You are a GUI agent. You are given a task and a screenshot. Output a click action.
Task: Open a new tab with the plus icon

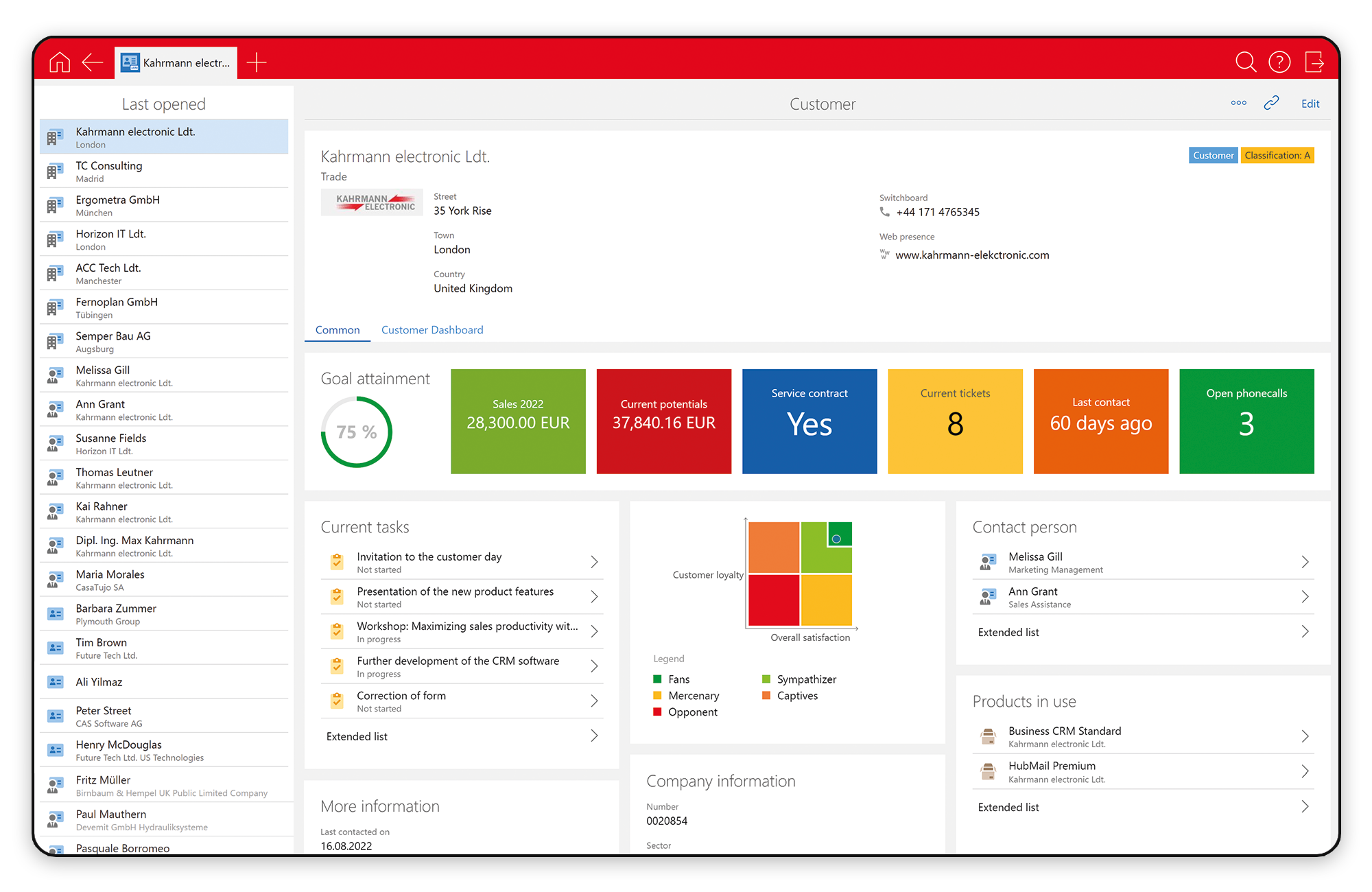(256, 62)
